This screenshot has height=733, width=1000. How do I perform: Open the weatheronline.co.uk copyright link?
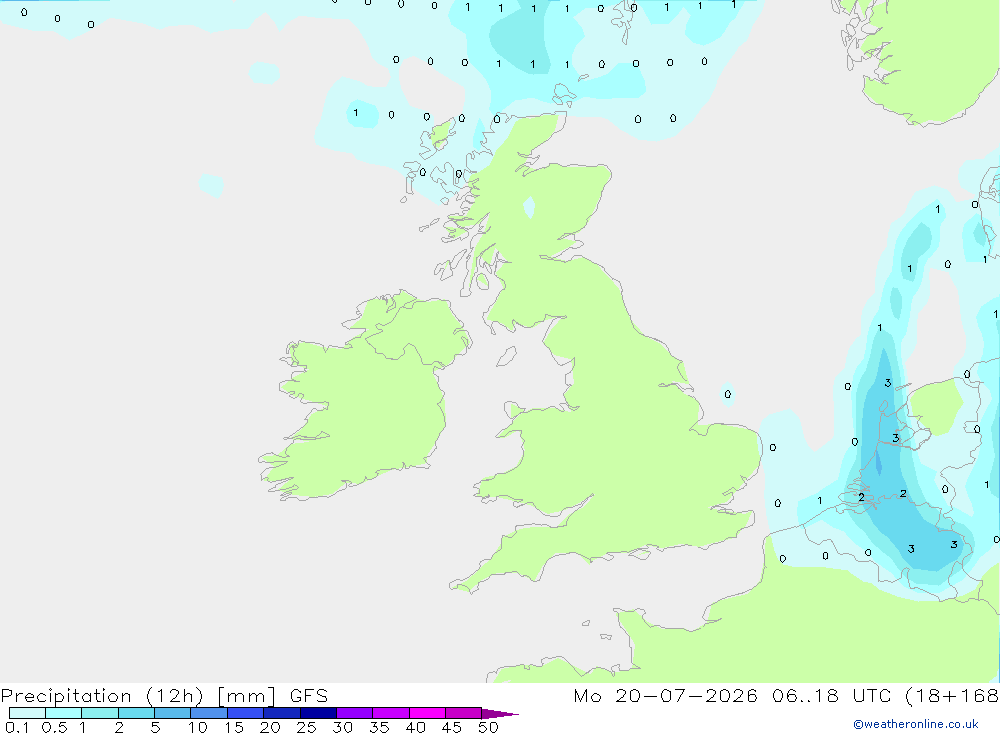click(x=915, y=724)
